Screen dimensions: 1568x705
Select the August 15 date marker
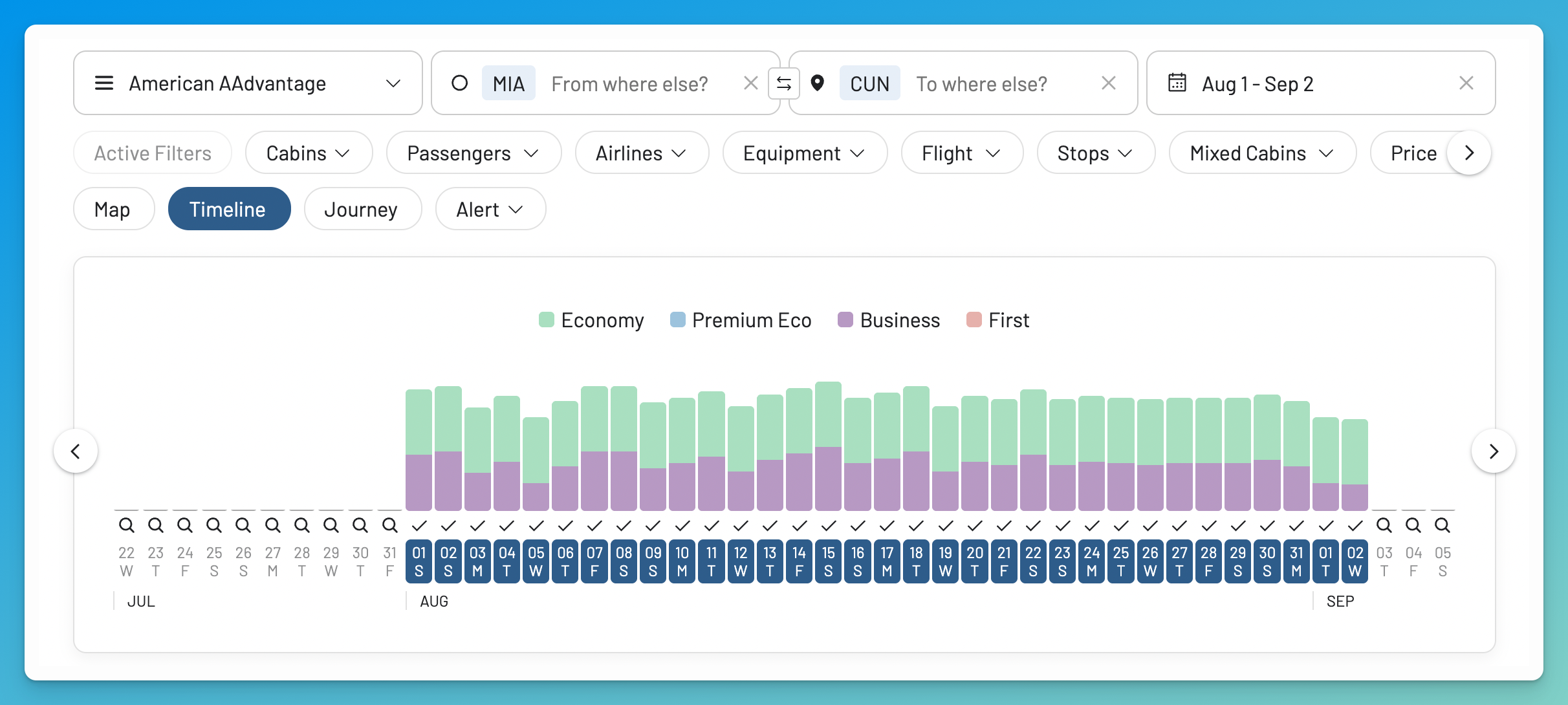tap(828, 561)
